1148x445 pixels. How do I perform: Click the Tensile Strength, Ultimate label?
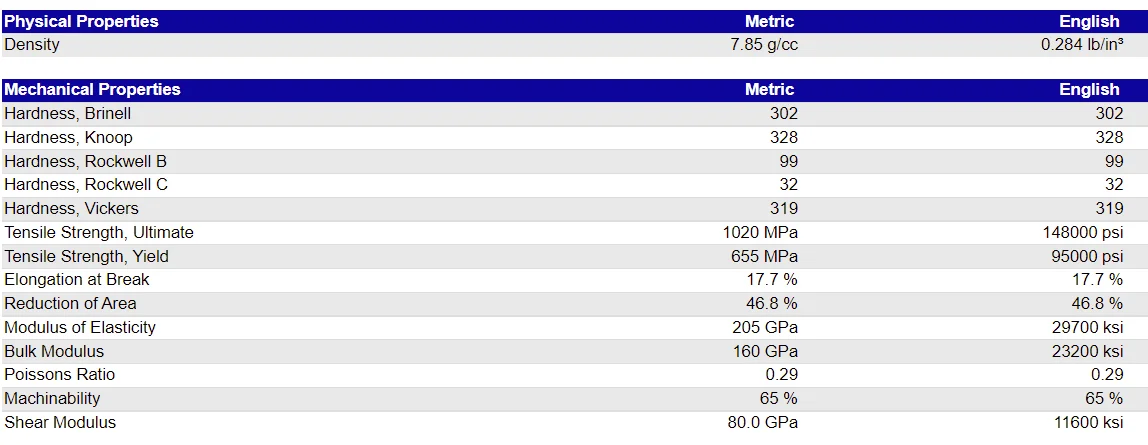(99, 233)
